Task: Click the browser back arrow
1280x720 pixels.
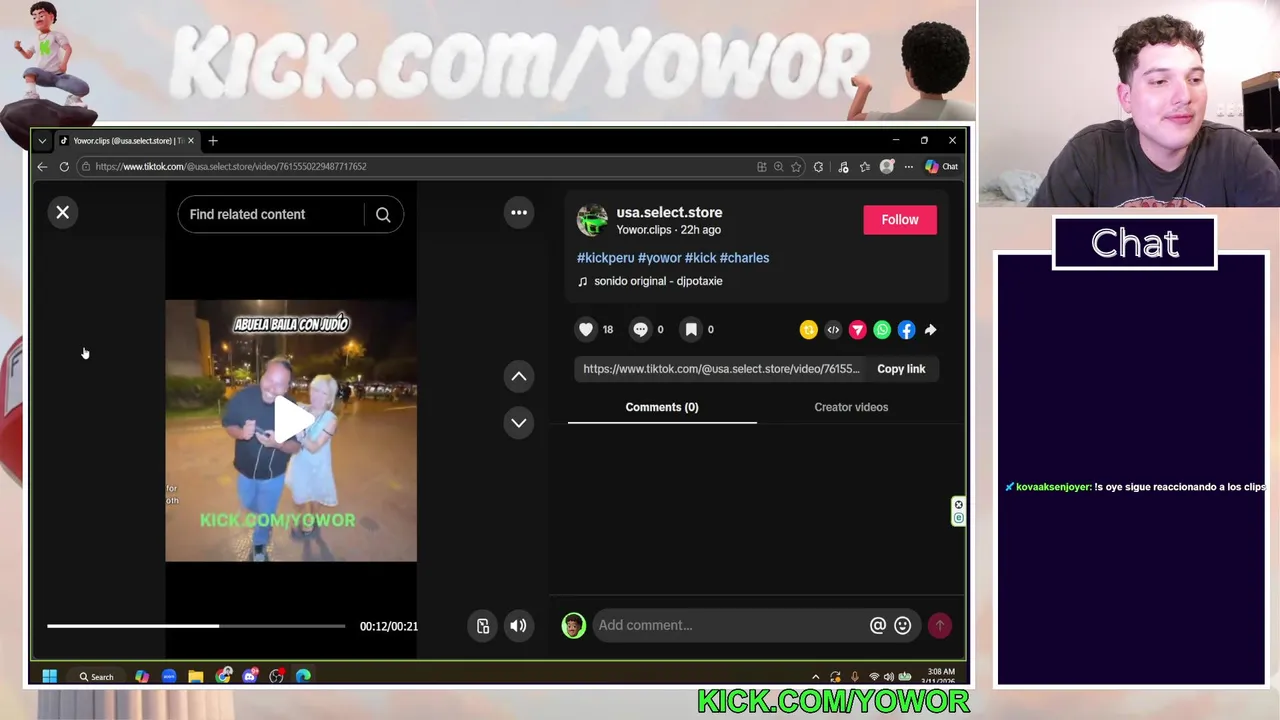Action: point(42,167)
